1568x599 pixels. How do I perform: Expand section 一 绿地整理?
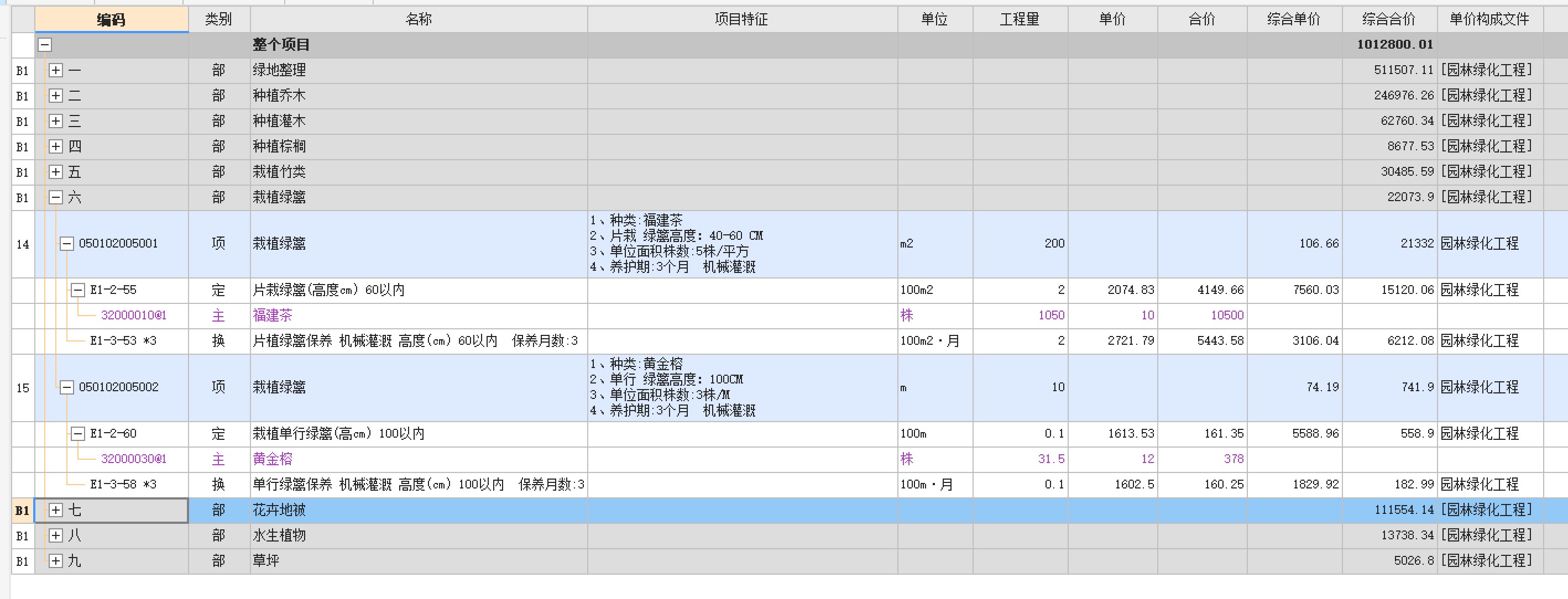(55, 71)
